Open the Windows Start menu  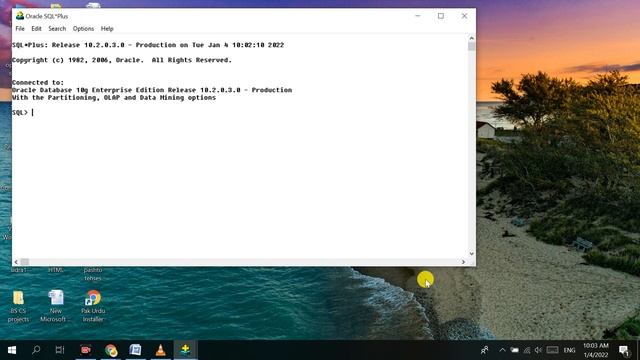click(12, 350)
